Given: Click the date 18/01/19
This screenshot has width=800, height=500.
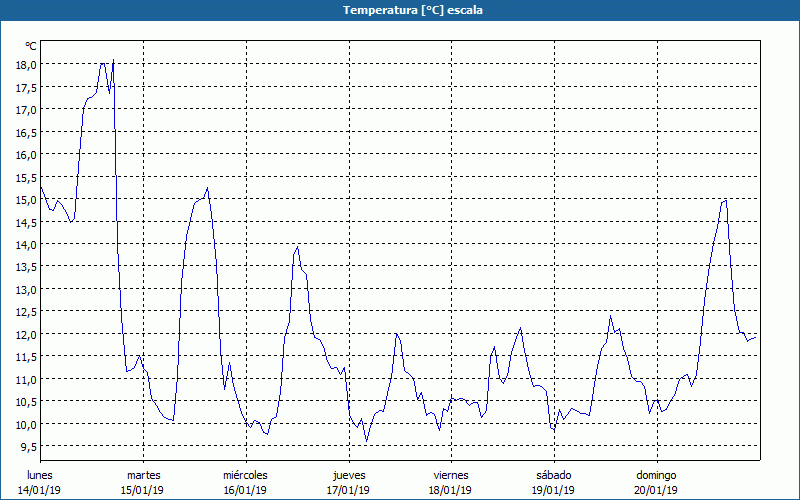Looking at the screenshot, I should coord(451,490).
